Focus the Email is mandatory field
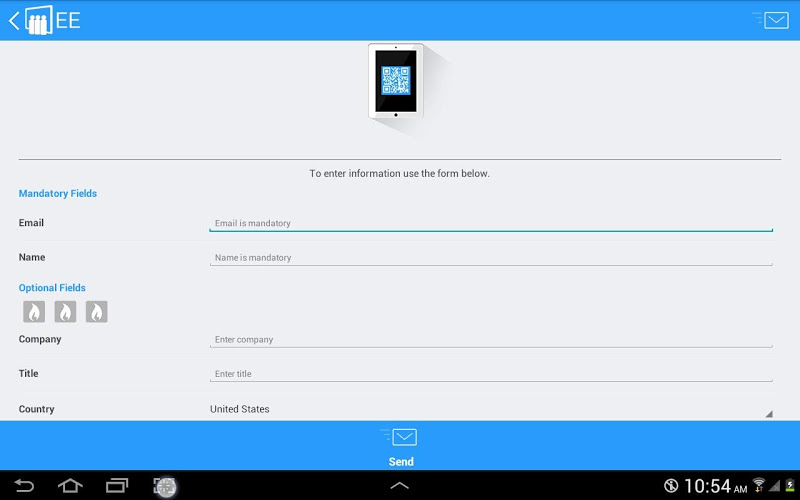Image resolution: width=800 pixels, height=500 pixels. (491, 223)
